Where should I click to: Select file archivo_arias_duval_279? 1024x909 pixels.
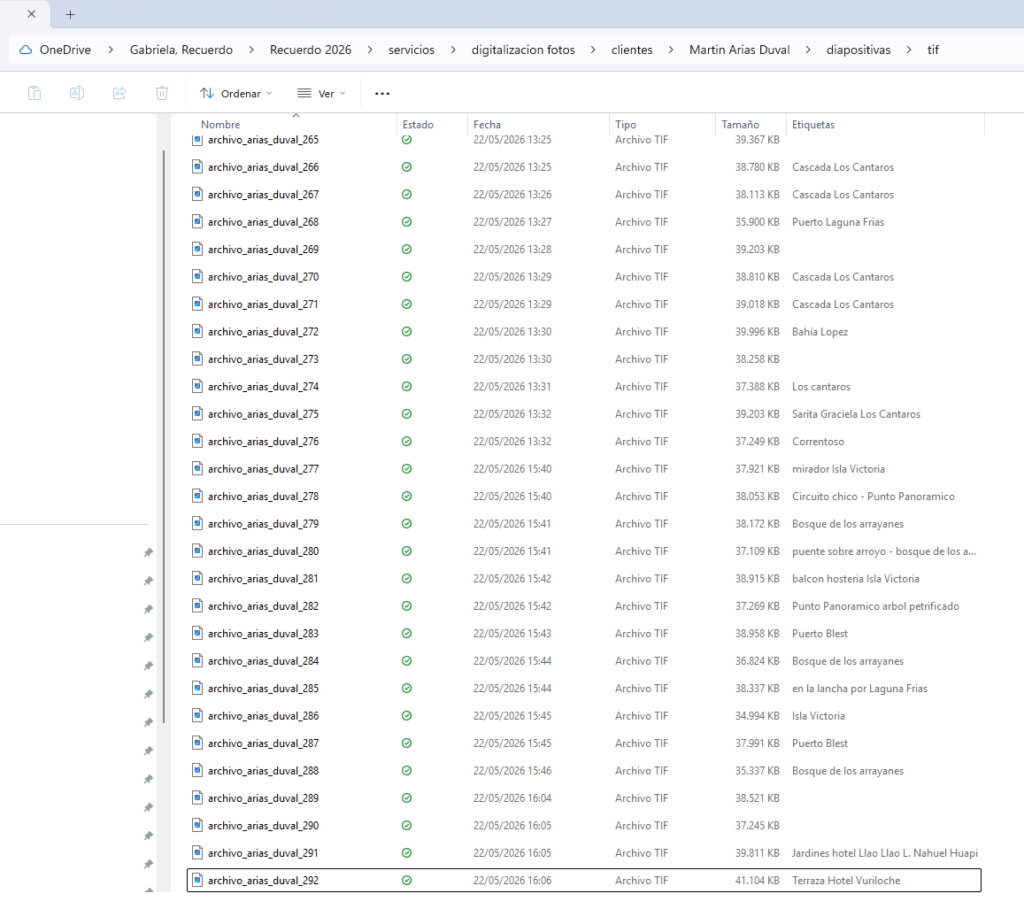tap(263, 524)
